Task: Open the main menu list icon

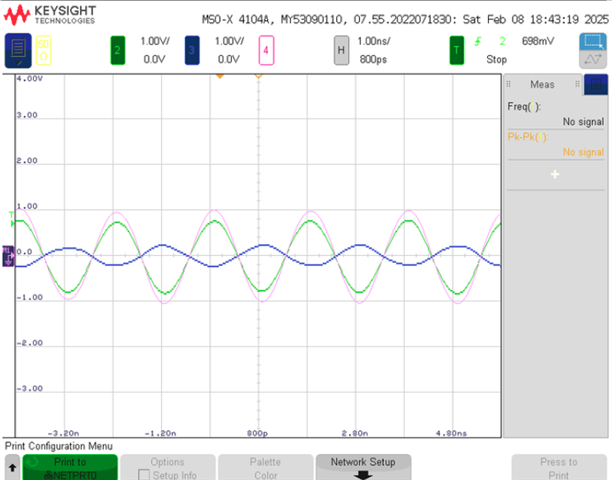Action: coord(18,50)
